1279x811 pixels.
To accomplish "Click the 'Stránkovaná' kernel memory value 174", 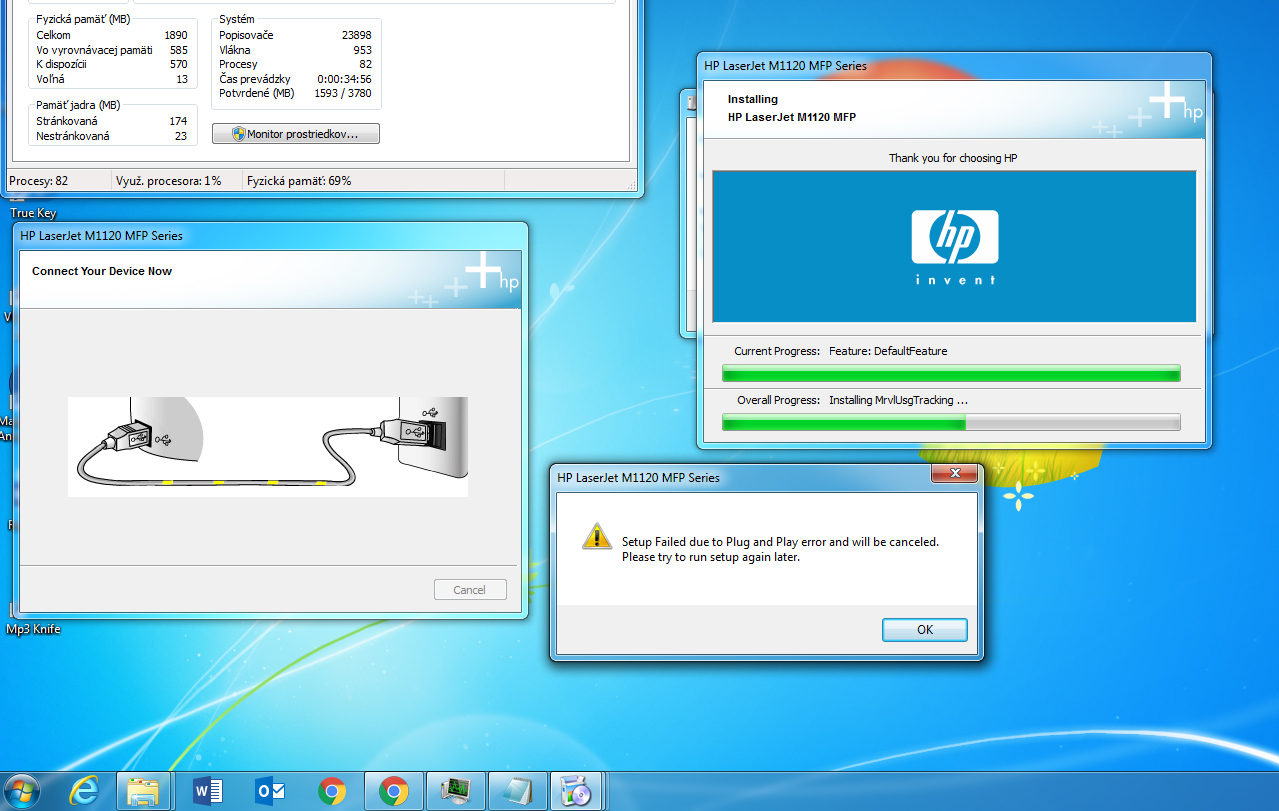I will click(179, 121).
